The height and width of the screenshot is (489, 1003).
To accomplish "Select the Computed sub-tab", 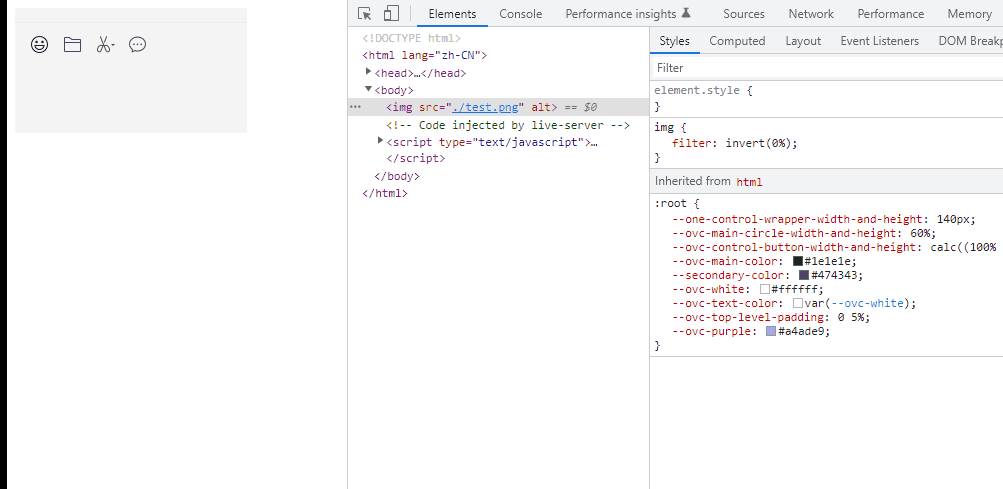I will [737, 41].
